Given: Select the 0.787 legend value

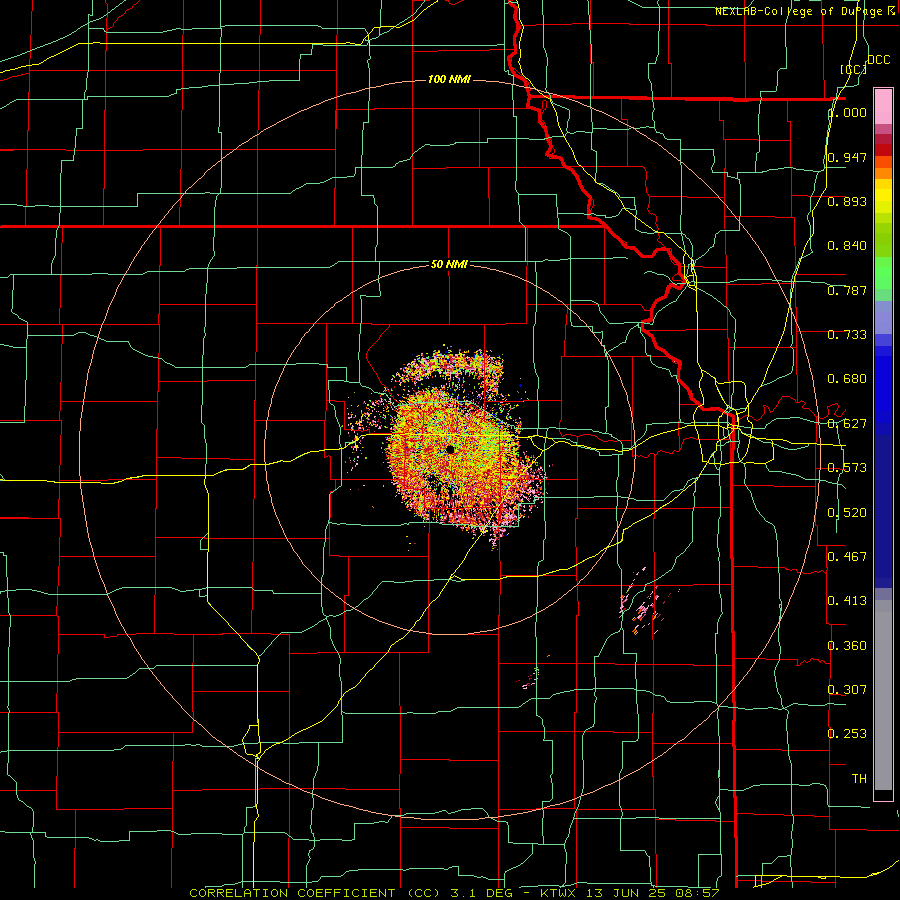Looking at the screenshot, I should pyautogui.click(x=847, y=290).
